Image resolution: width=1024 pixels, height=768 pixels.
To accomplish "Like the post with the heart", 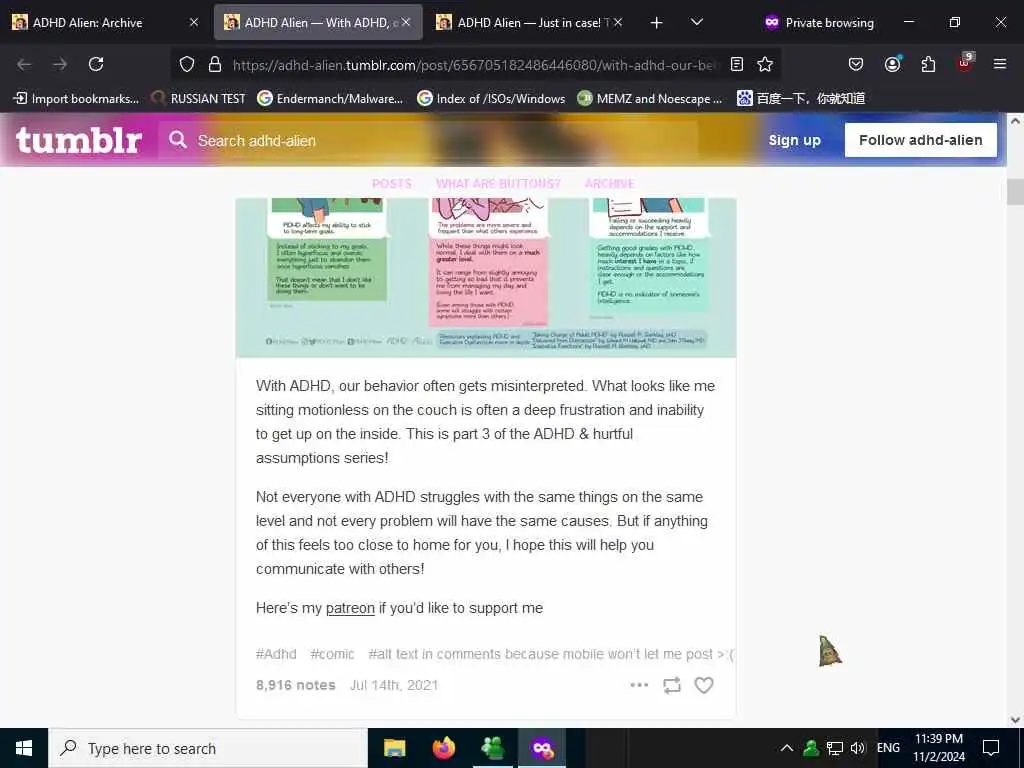I will tap(703, 685).
